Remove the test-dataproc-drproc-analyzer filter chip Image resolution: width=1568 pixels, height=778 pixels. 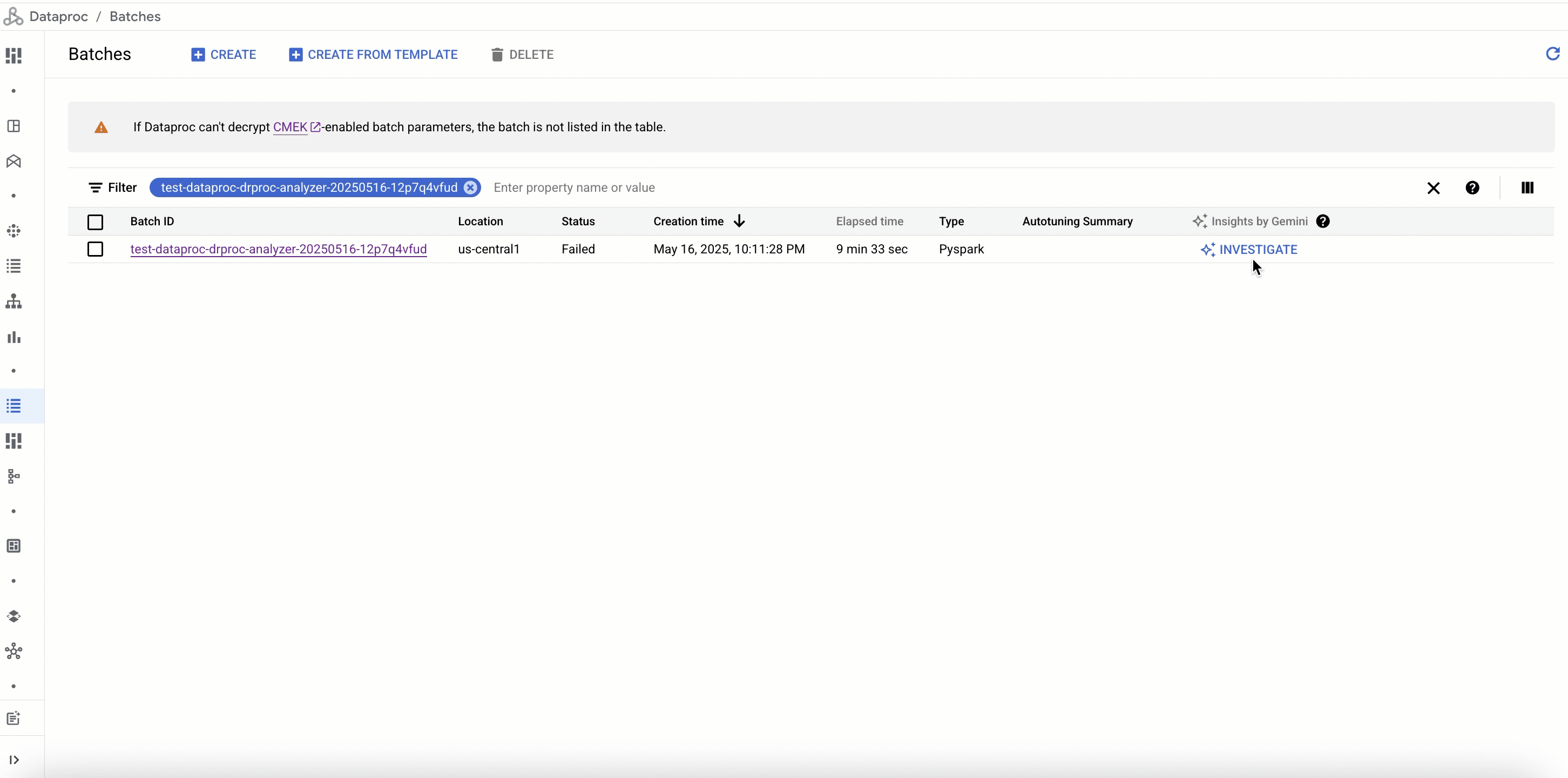[x=470, y=187]
